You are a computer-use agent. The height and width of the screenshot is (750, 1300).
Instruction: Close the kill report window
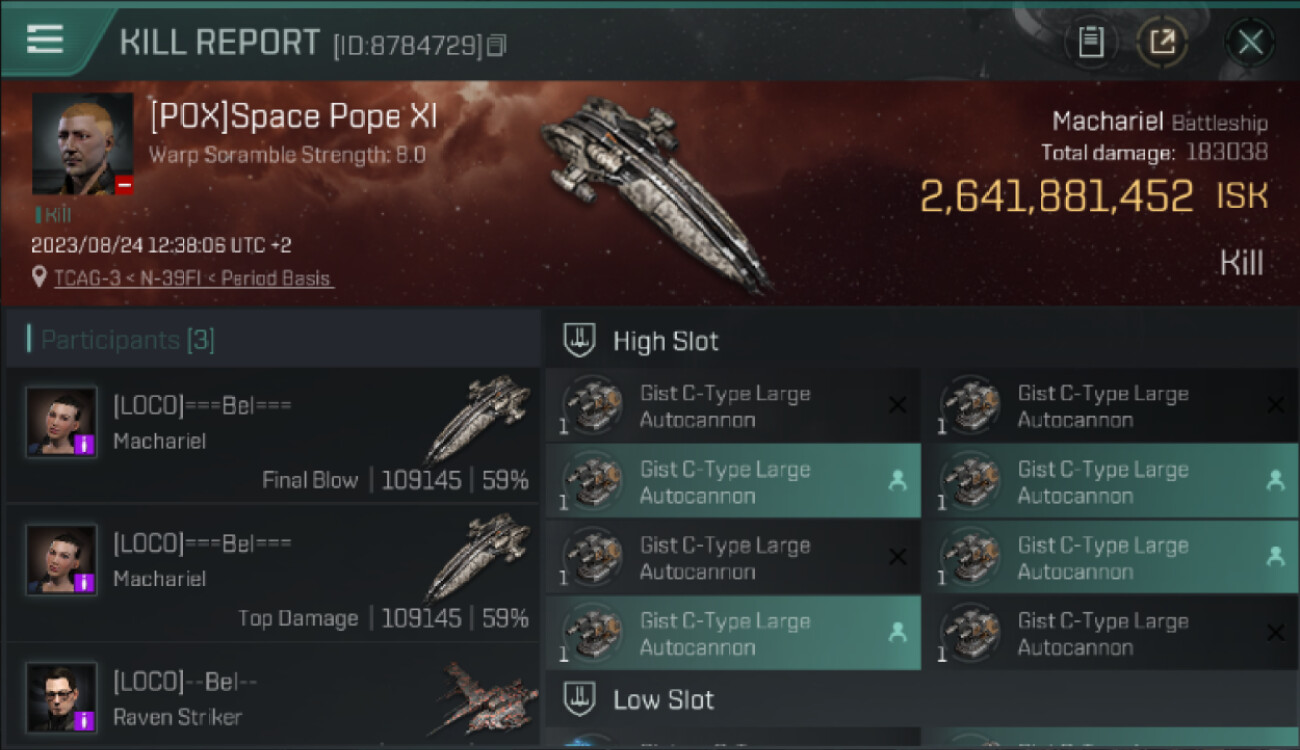[1250, 42]
